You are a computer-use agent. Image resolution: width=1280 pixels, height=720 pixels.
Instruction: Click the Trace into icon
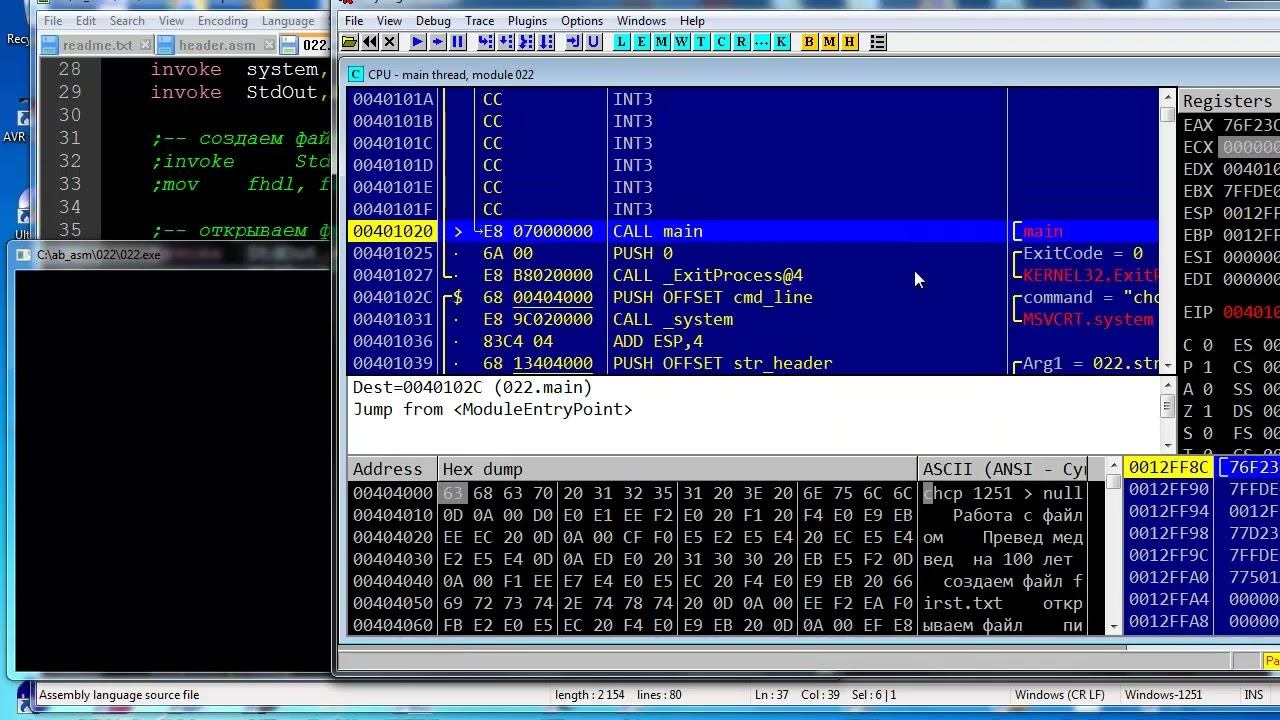[x=526, y=42]
